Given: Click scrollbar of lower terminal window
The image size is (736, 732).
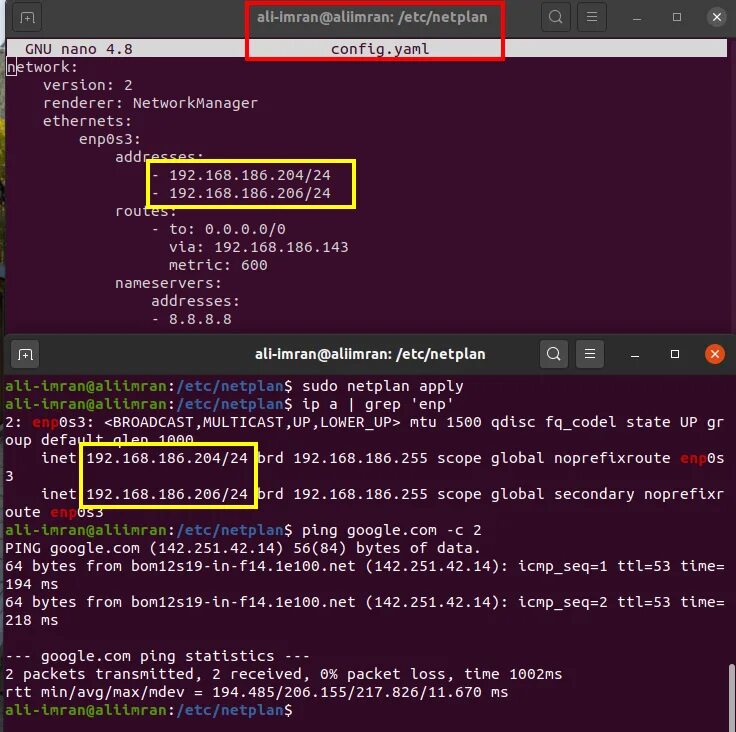Looking at the screenshot, I should [731, 697].
